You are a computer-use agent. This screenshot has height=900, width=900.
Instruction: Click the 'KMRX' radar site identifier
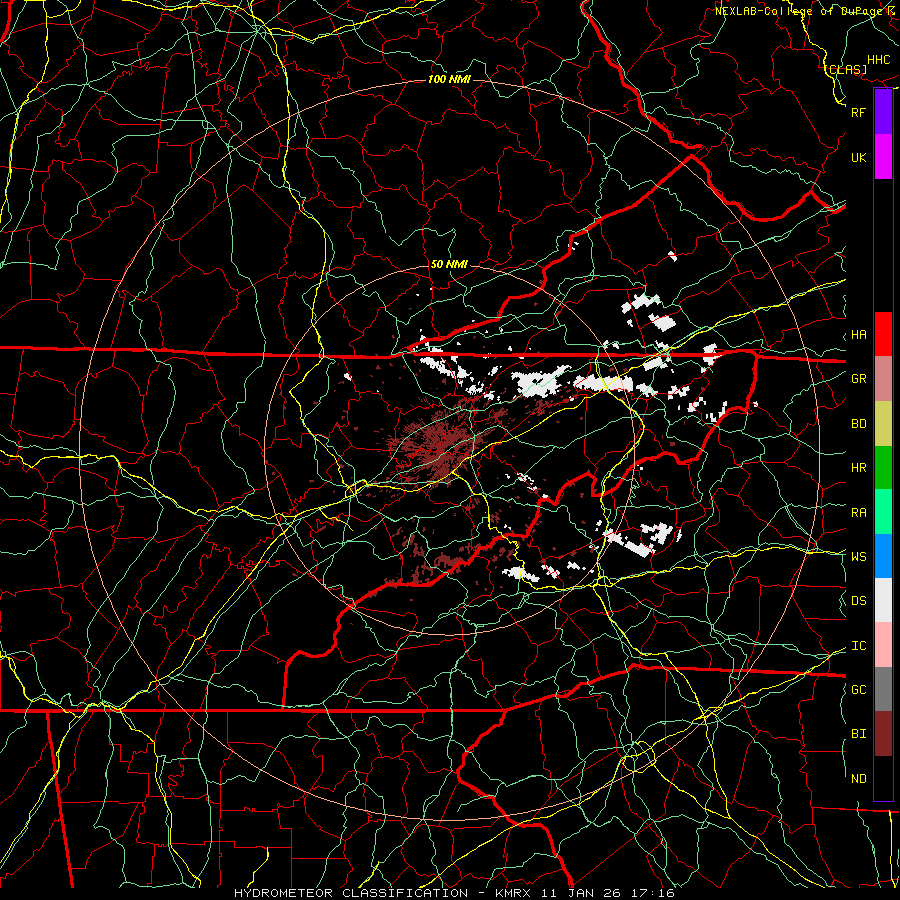[513, 893]
